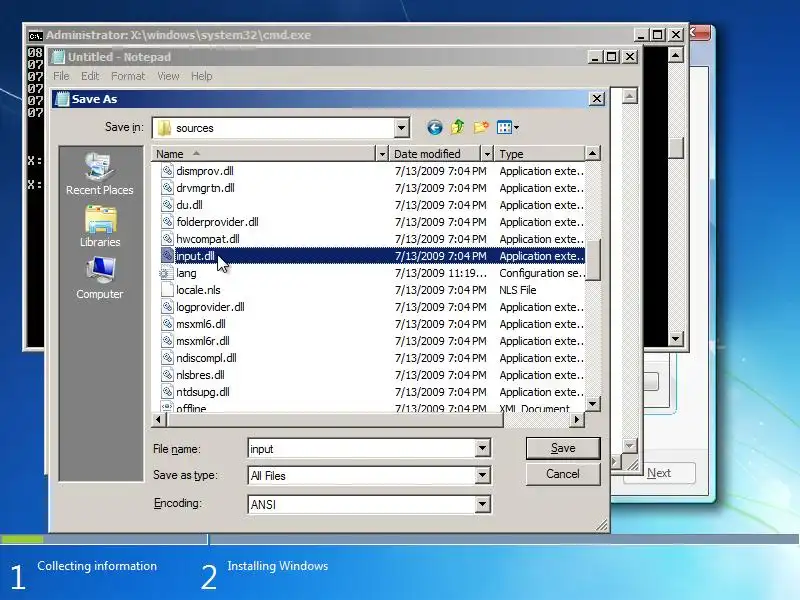Open Notepad File menu
This screenshot has width=800, height=600.
coord(61,76)
